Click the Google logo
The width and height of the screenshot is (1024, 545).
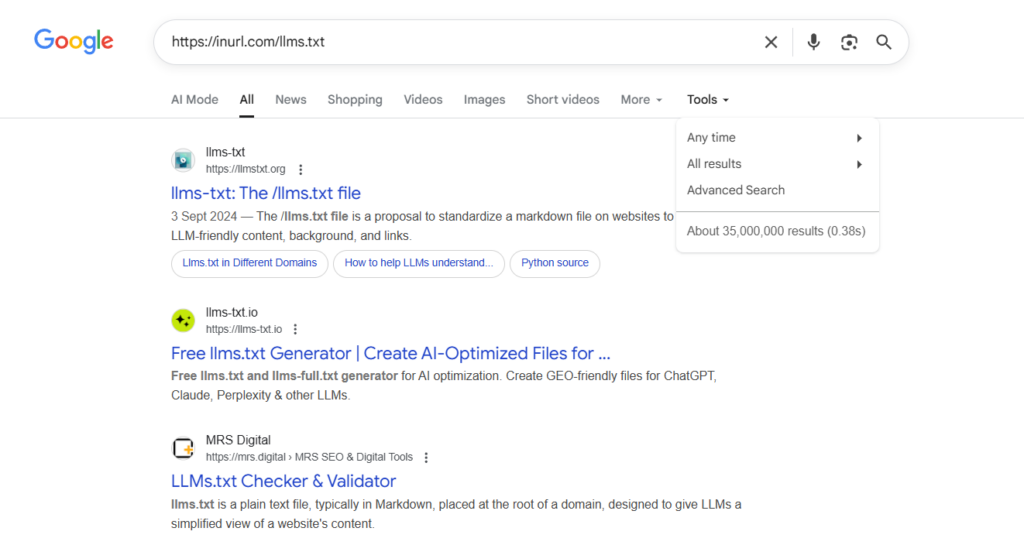[x=74, y=41]
